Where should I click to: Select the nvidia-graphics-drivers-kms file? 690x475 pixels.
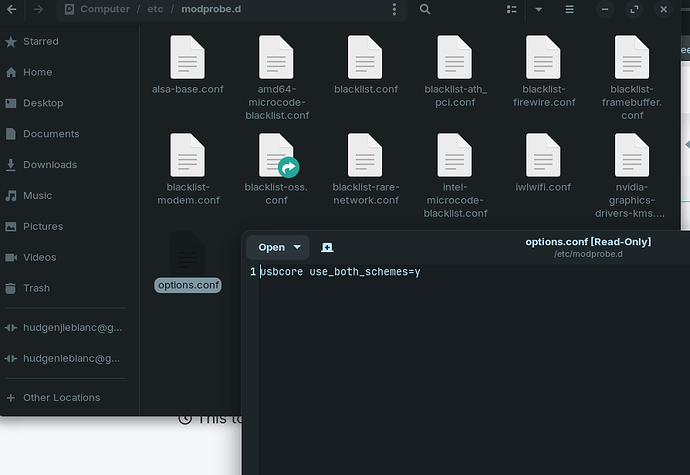click(x=631, y=176)
